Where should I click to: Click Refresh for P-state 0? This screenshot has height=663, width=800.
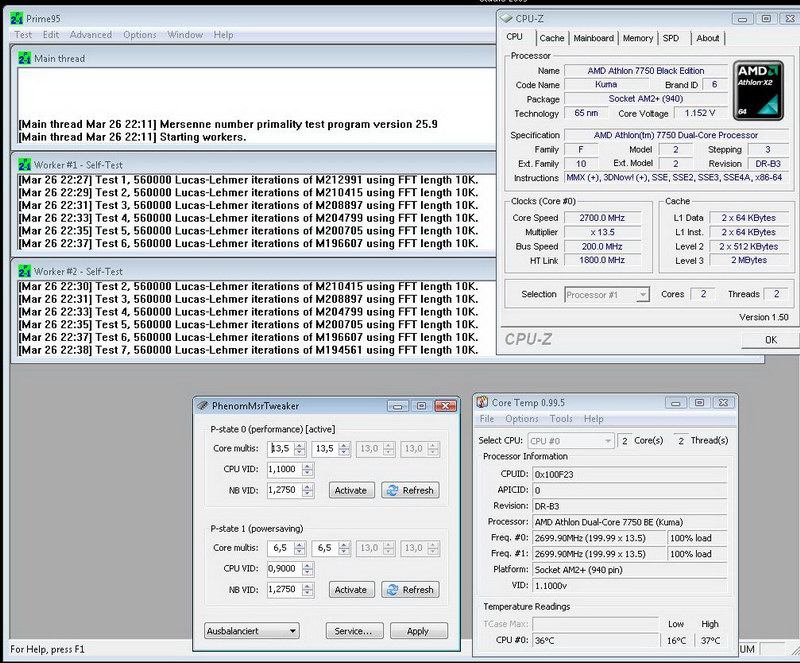pyautogui.click(x=410, y=490)
